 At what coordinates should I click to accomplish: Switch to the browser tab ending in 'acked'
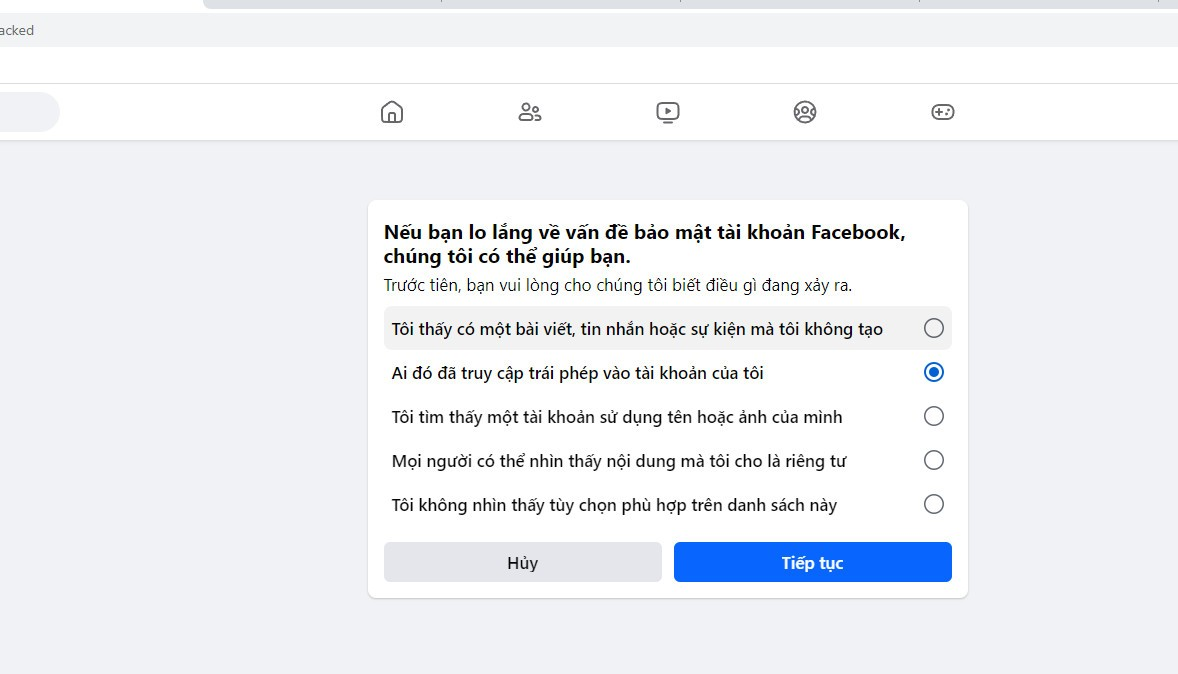click(x=17, y=30)
